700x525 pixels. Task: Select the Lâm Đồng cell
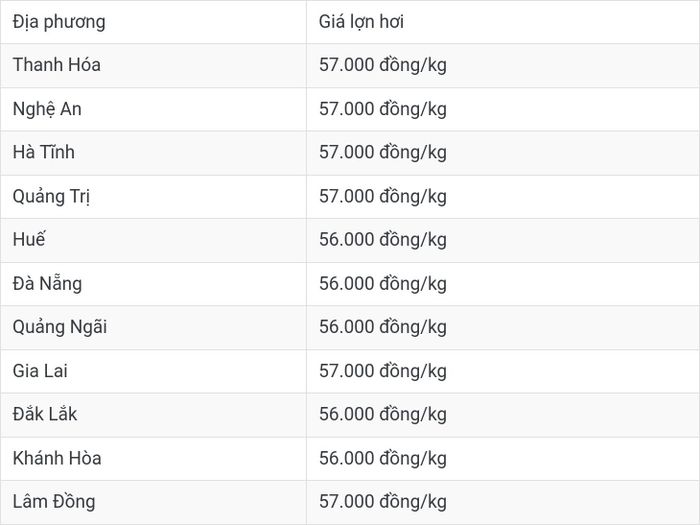(153, 503)
